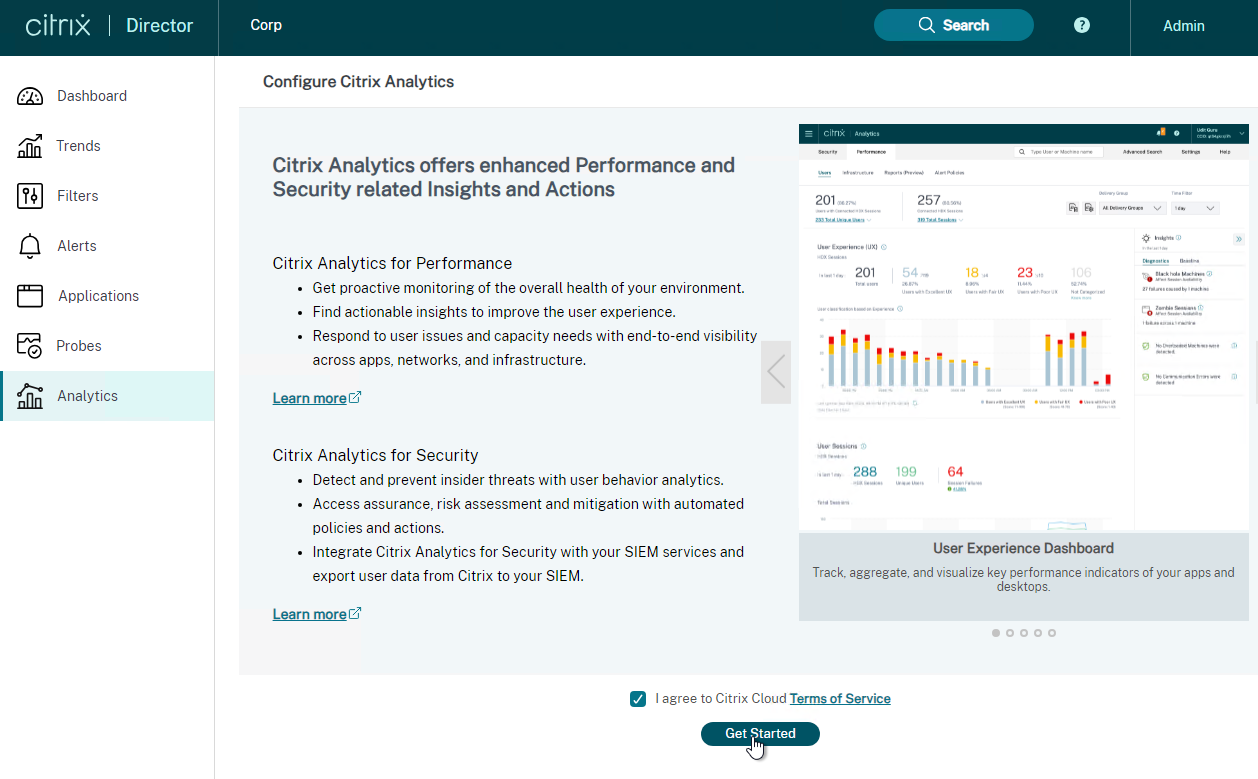The image size is (1258, 779).
Task: Open the Terms of Service link
Action: (x=840, y=699)
